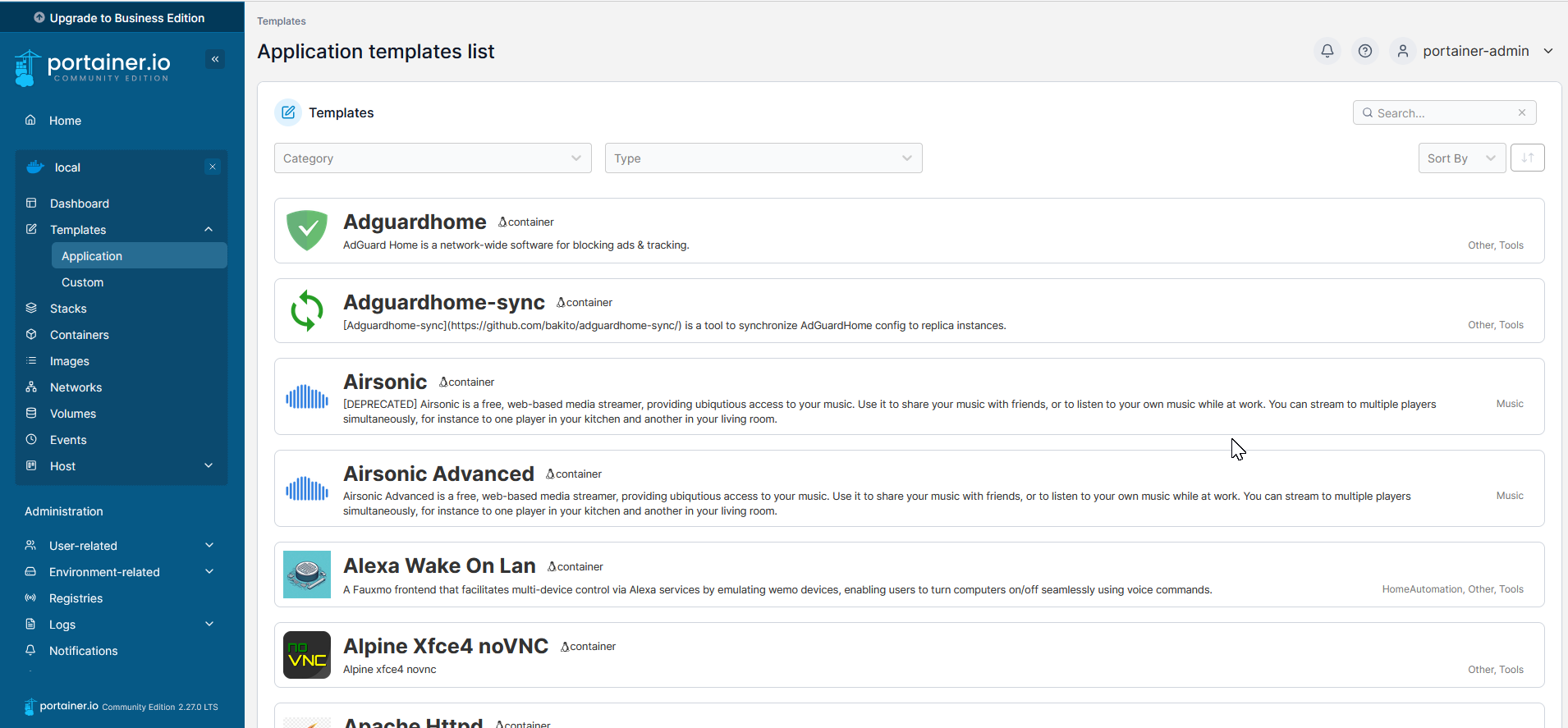Clear the search field with X icon
The width and height of the screenshot is (1568, 728).
(x=1522, y=112)
